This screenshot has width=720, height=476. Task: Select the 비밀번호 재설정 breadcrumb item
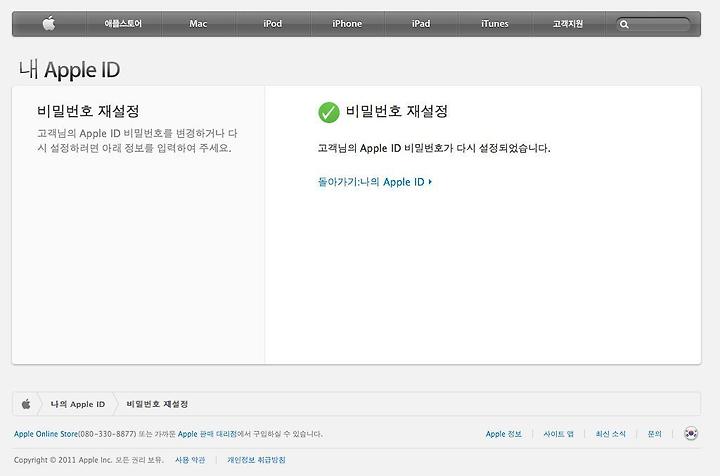(x=157, y=404)
